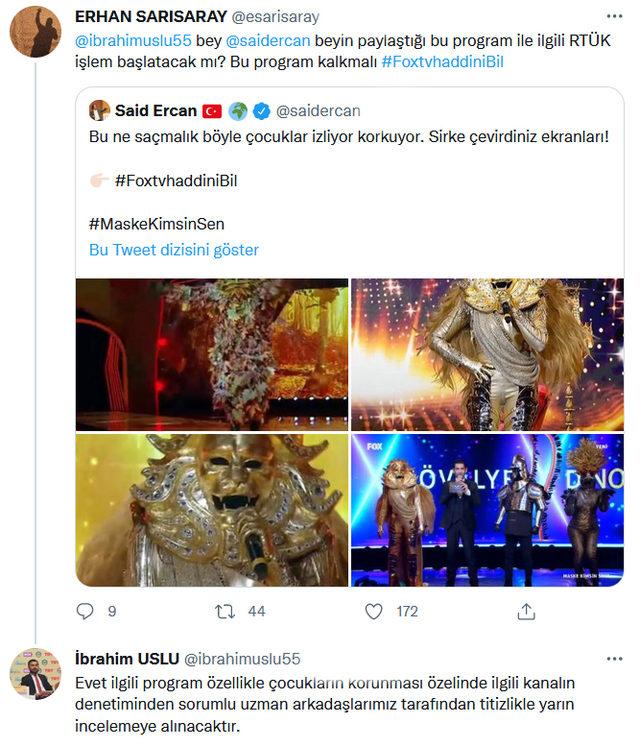Image resolution: width=640 pixels, height=747 pixels.
Task: View bottom-left golden mask image
Action: click(212, 509)
